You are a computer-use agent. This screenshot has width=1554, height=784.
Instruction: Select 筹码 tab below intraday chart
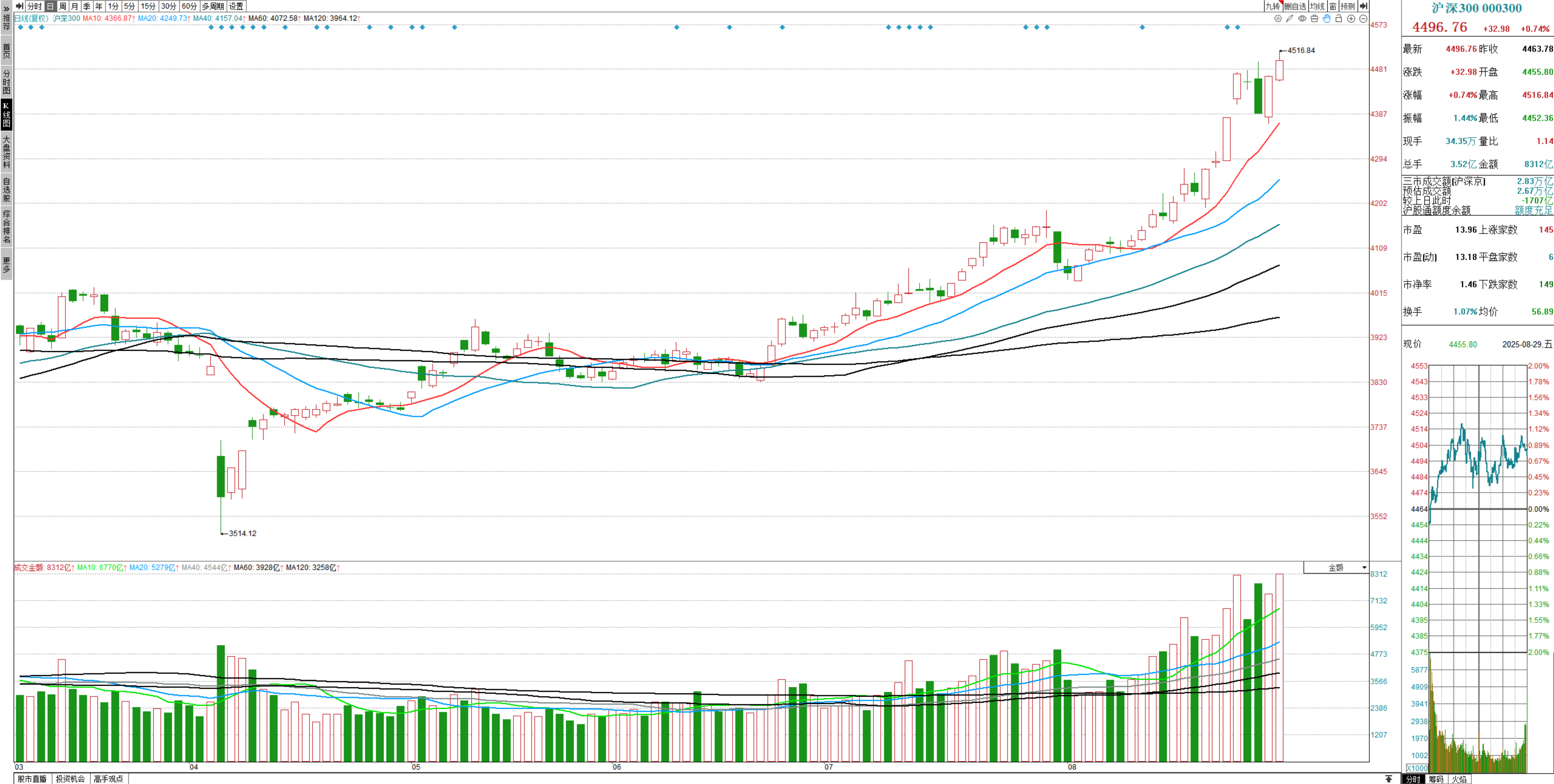point(1436,779)
